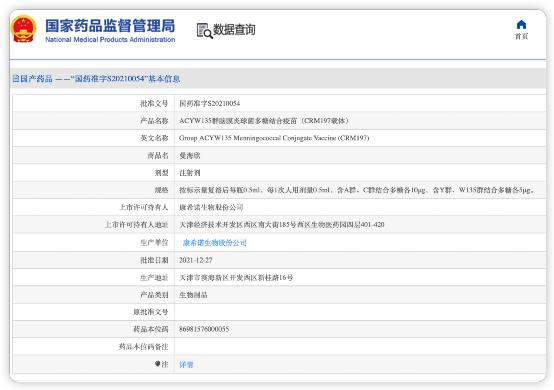
Task: Click the 剂型 row label
Action: point(161,173)
